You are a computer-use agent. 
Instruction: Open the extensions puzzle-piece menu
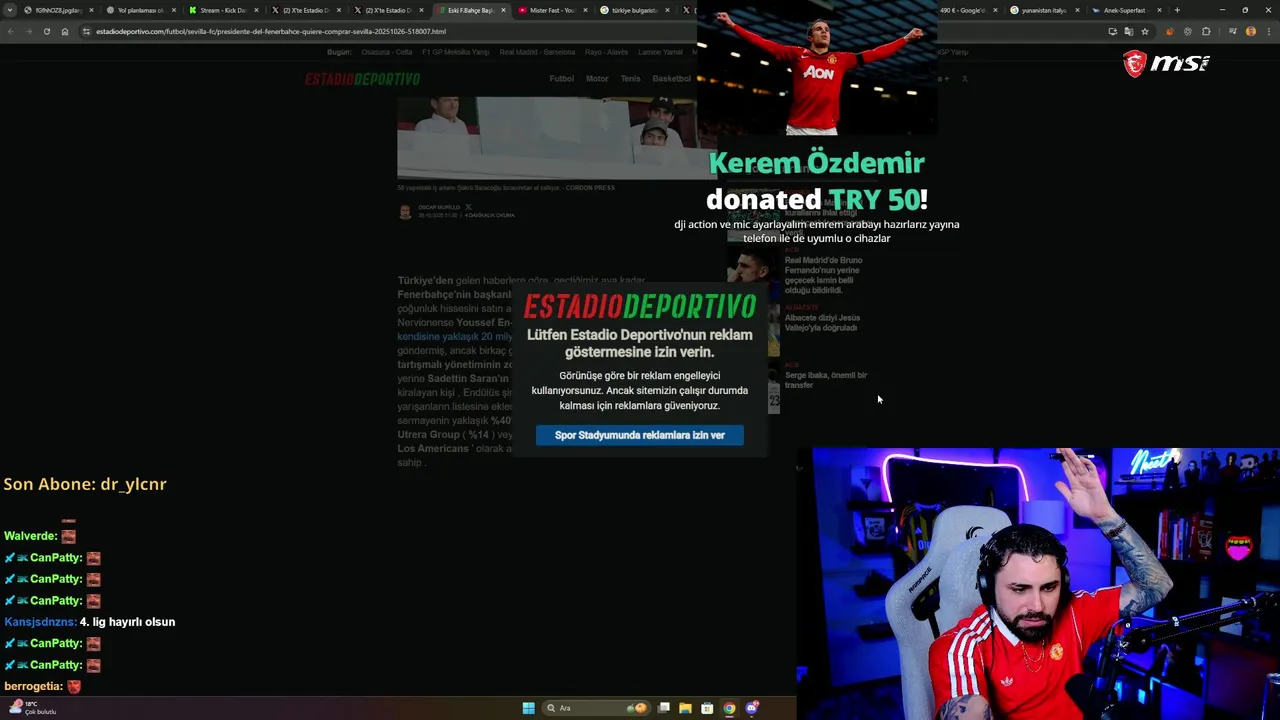pos(1206,31)
